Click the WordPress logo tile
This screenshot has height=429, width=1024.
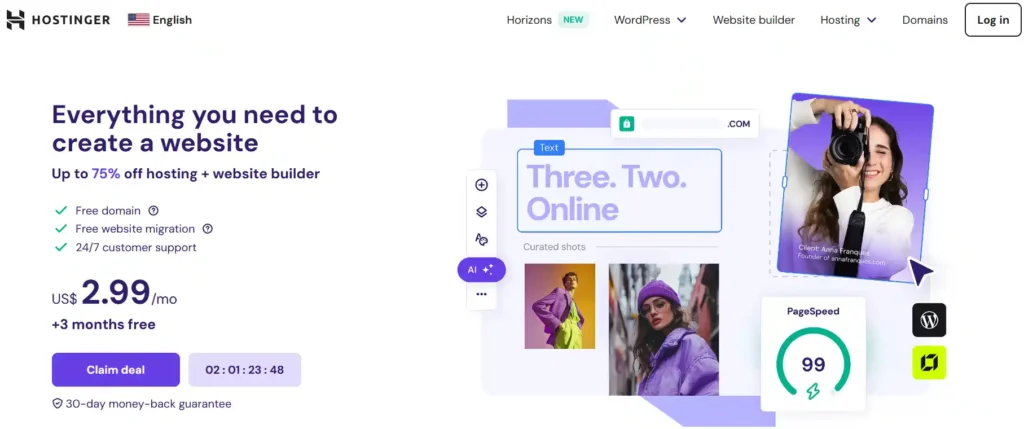[x=929, y=320]
